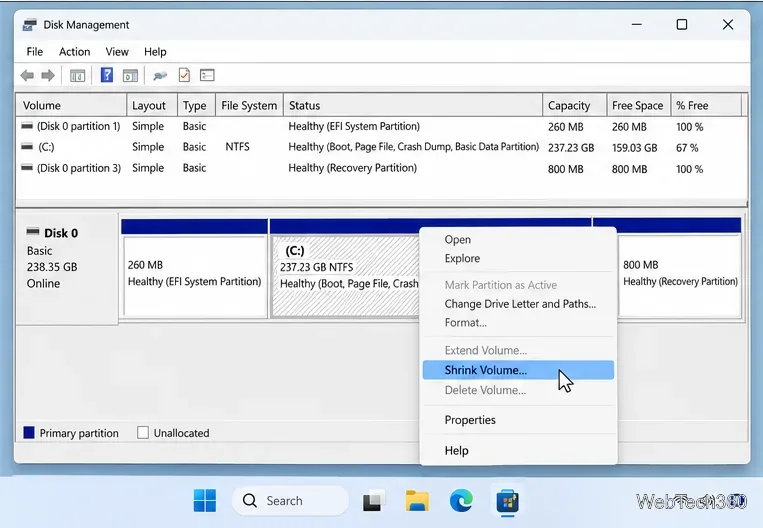Click "Healthy (EFI System Partition)" status in list

354,127
